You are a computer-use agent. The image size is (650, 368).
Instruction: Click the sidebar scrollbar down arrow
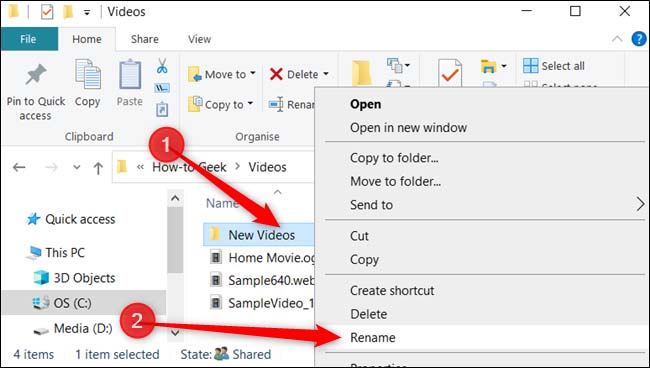(175, 332)
